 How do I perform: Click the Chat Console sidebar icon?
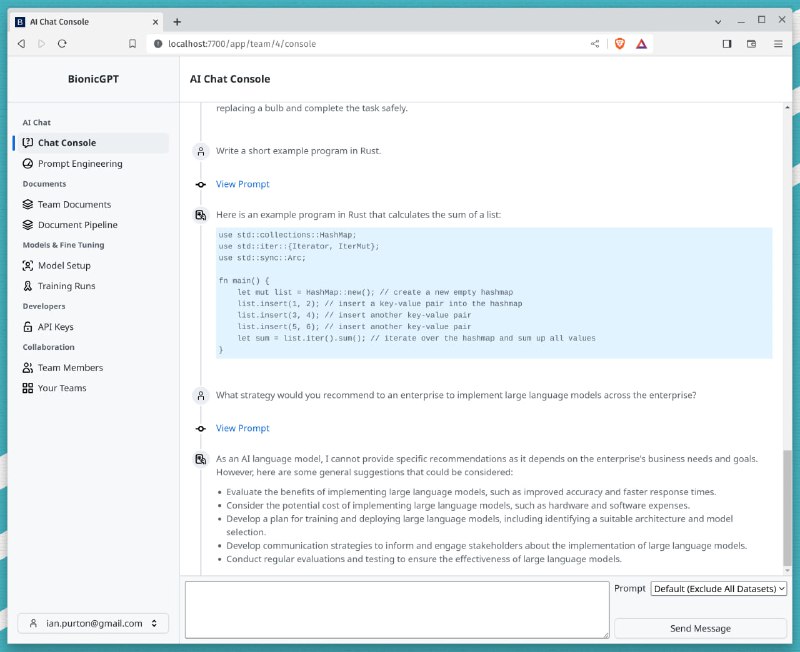[28, 143]
